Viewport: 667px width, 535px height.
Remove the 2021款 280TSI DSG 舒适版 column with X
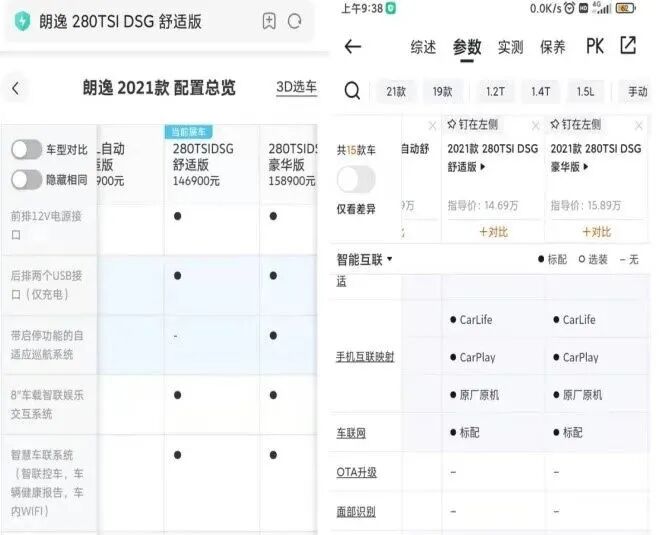click(x=536, y=126)
